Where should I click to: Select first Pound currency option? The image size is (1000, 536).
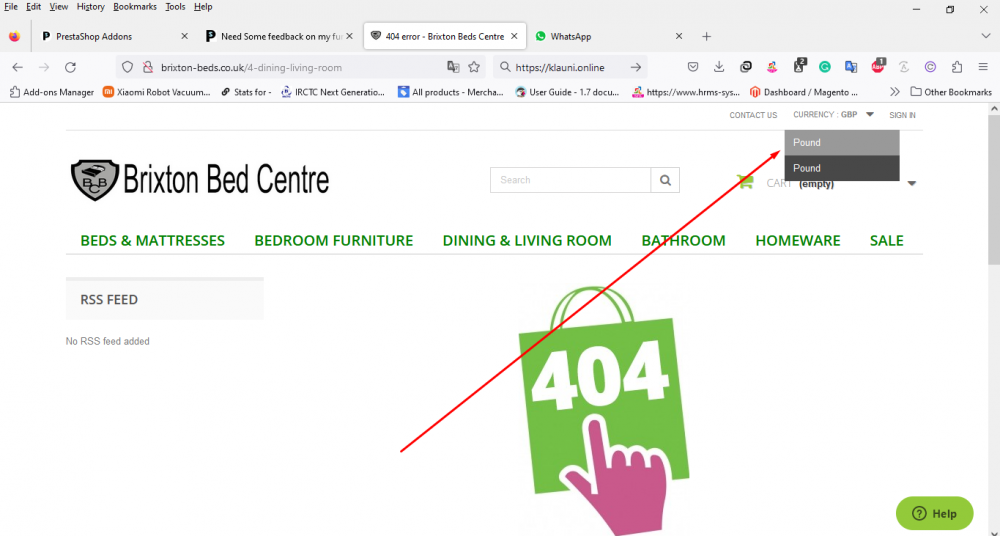coord(842,143)
